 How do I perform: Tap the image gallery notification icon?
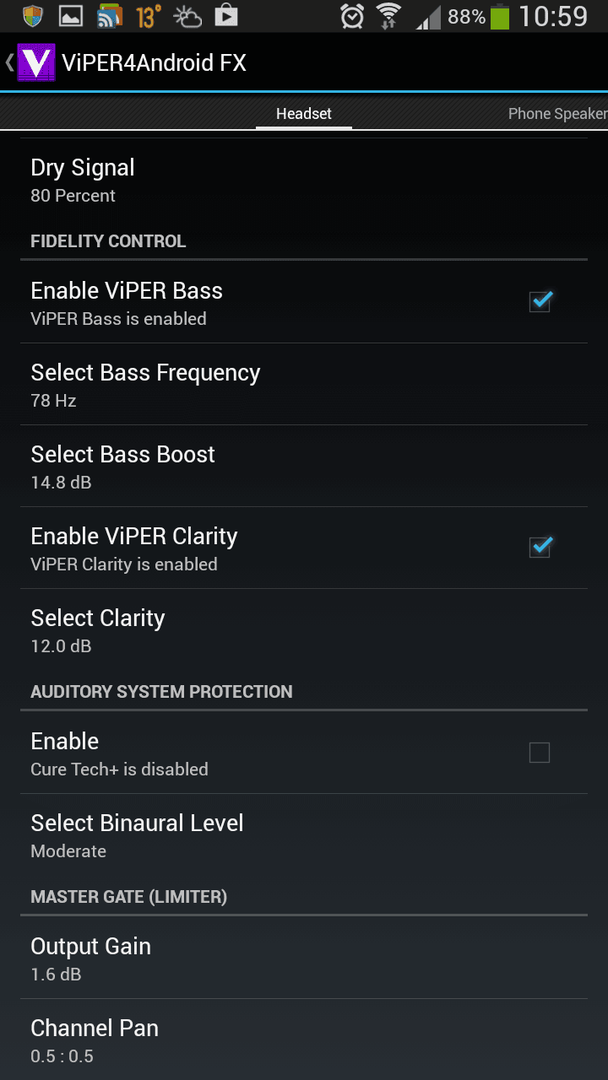tap(71, 17)
